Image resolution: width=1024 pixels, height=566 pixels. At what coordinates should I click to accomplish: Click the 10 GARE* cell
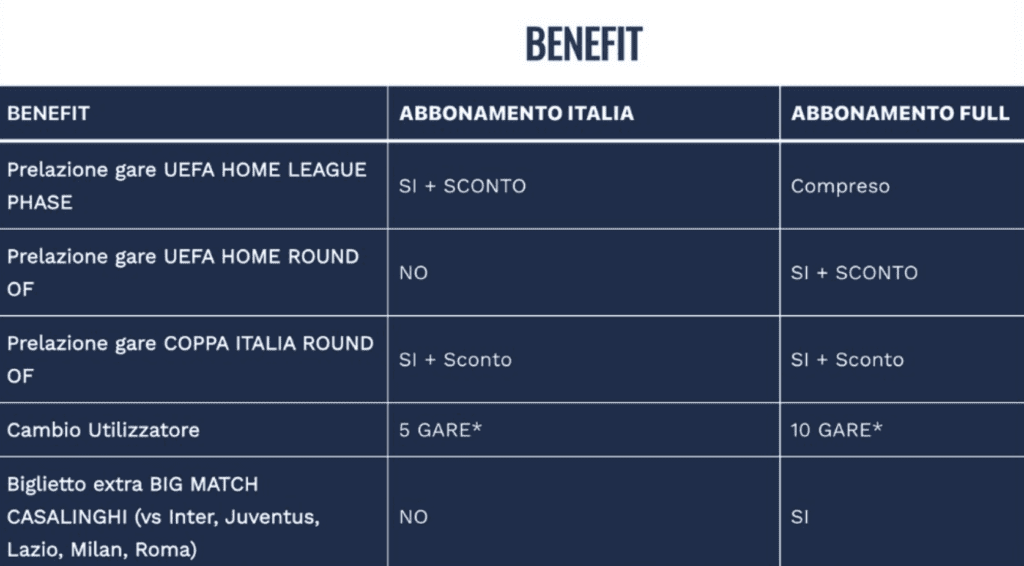pos(836,430)
